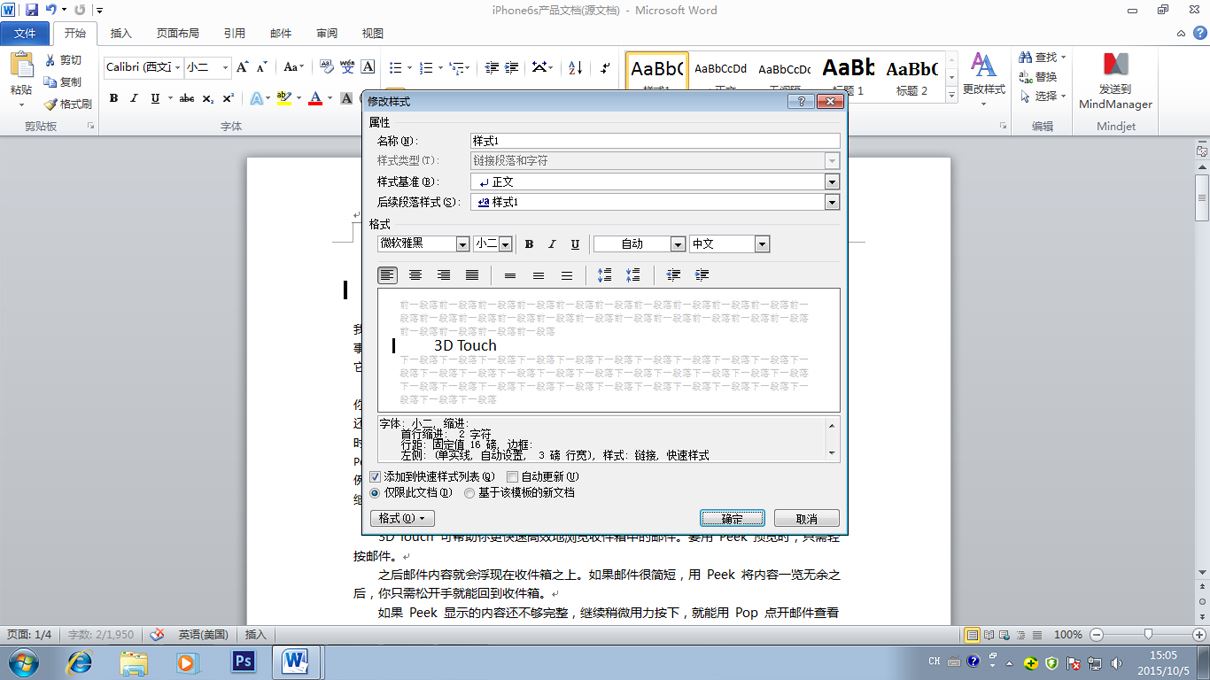This screenshot has height=680, width=1210.
Task: Click the zoom slider in status bar
Action: (x=1148, y=634)
